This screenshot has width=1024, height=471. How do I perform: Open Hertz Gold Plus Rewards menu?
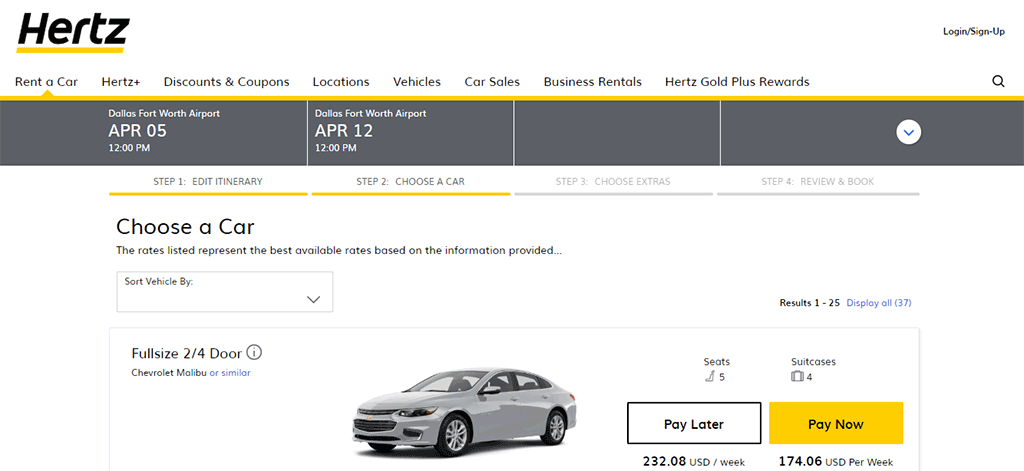(737, 82)
